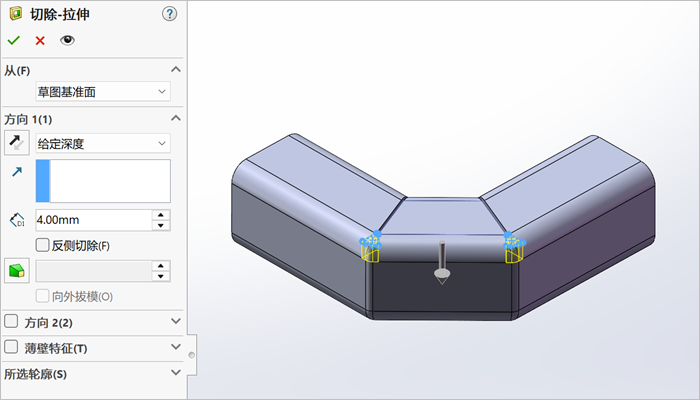This screenshot has width=700, height=400.
Task: Cancel the feature with the red X
Action: point(40,41)
